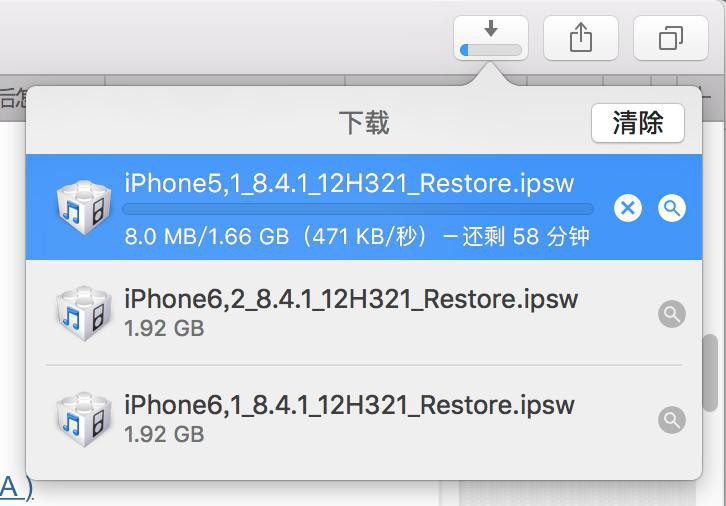Click the Safari downloads toolbar button

(490, 38)
